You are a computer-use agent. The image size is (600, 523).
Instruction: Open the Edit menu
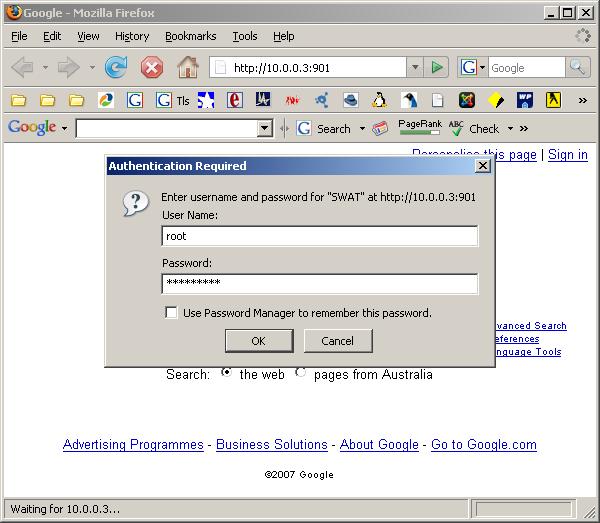pos(52,36)
